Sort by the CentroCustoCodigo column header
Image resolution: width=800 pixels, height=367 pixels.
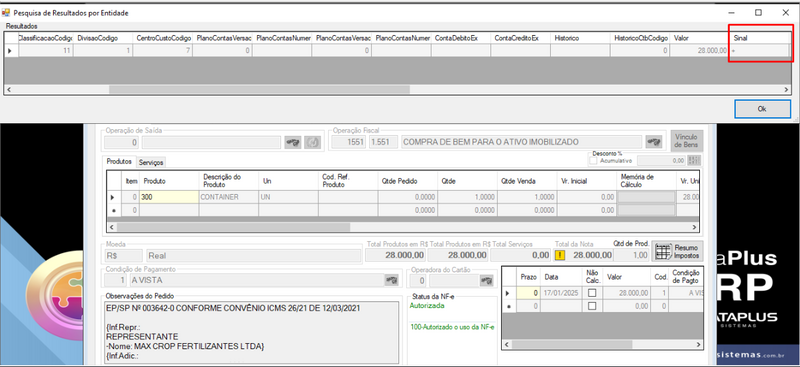[x=163, y=38]
